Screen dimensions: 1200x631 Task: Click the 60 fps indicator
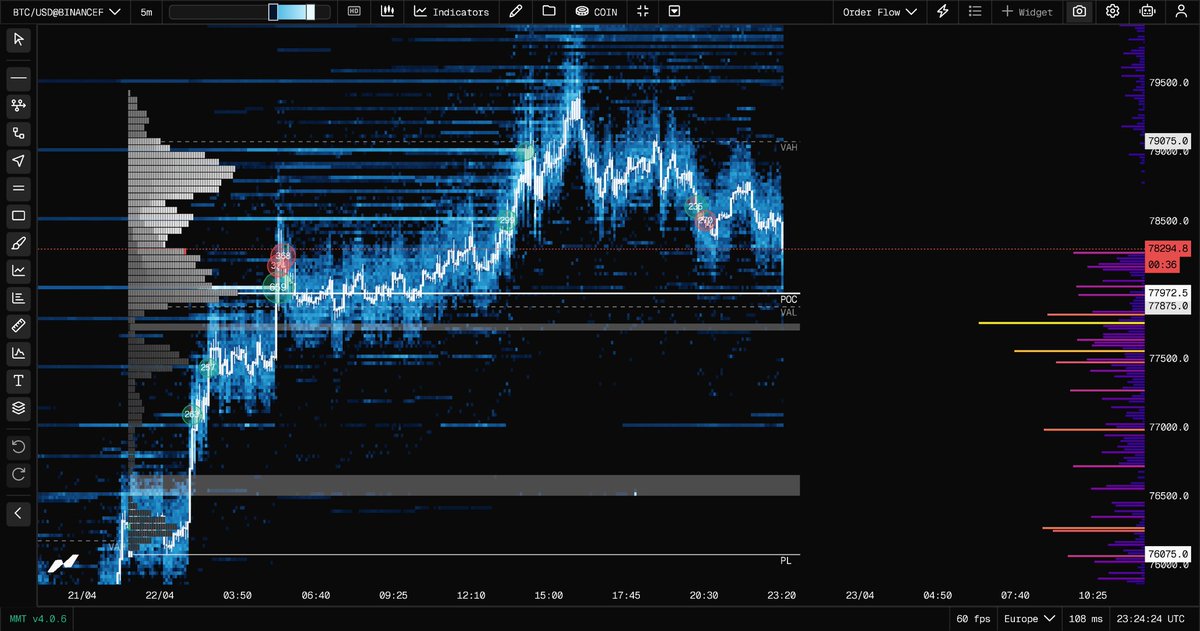coord(975,619)
